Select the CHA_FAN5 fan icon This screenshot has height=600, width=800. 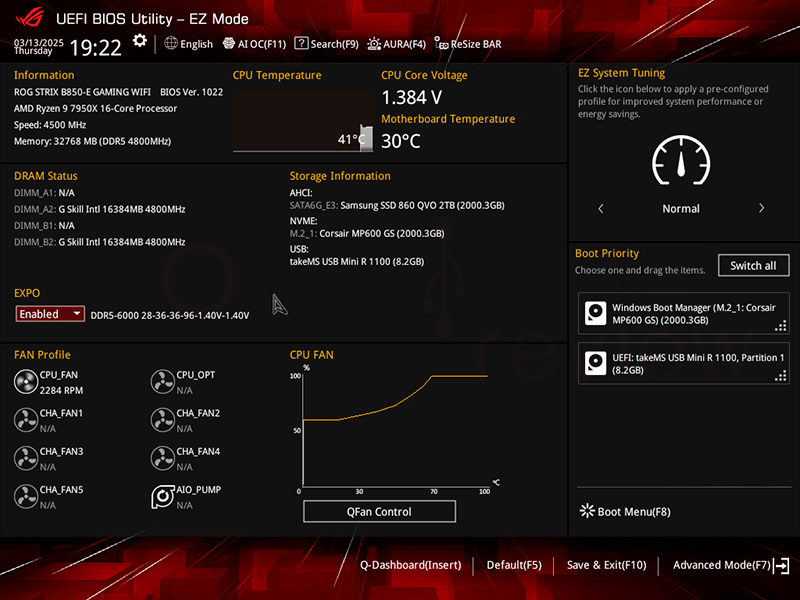(x=26, y=497)
